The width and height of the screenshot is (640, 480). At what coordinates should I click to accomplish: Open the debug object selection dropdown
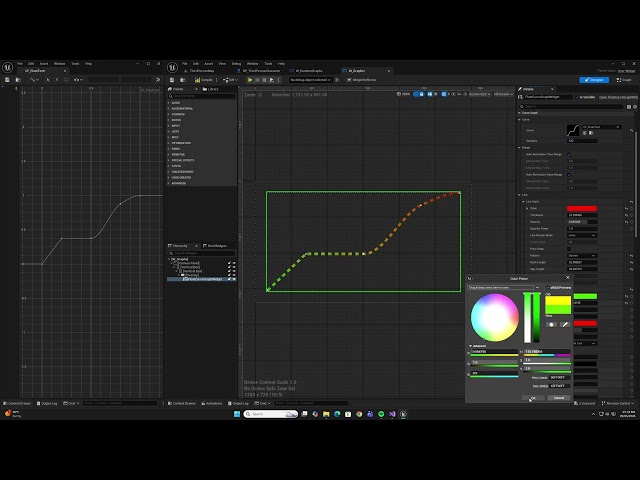pyautogui.click(x=311, y=80)
